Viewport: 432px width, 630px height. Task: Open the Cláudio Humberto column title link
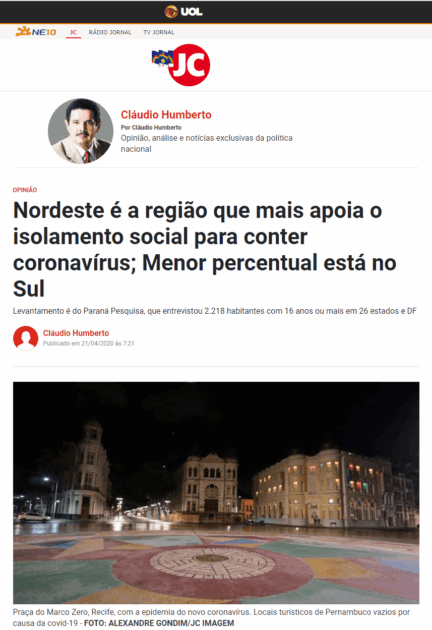pyautogui.click(x=166, y=115)
